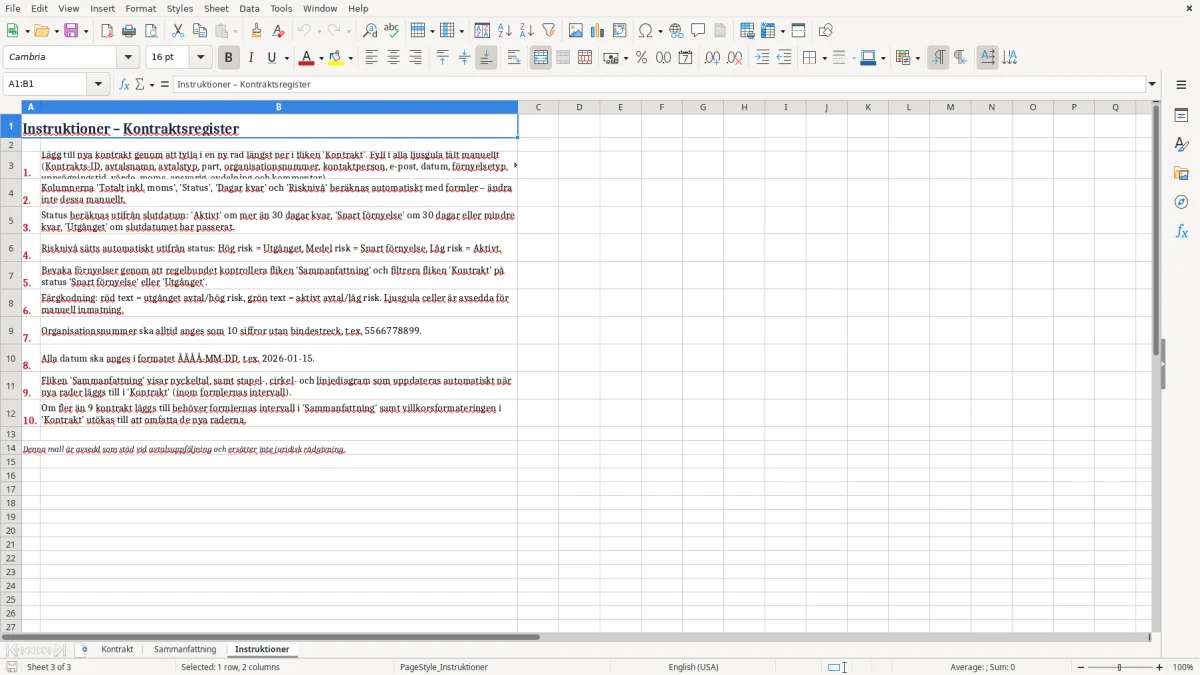Expand Font Color dropdown arrow

click(x=321, y=58)
